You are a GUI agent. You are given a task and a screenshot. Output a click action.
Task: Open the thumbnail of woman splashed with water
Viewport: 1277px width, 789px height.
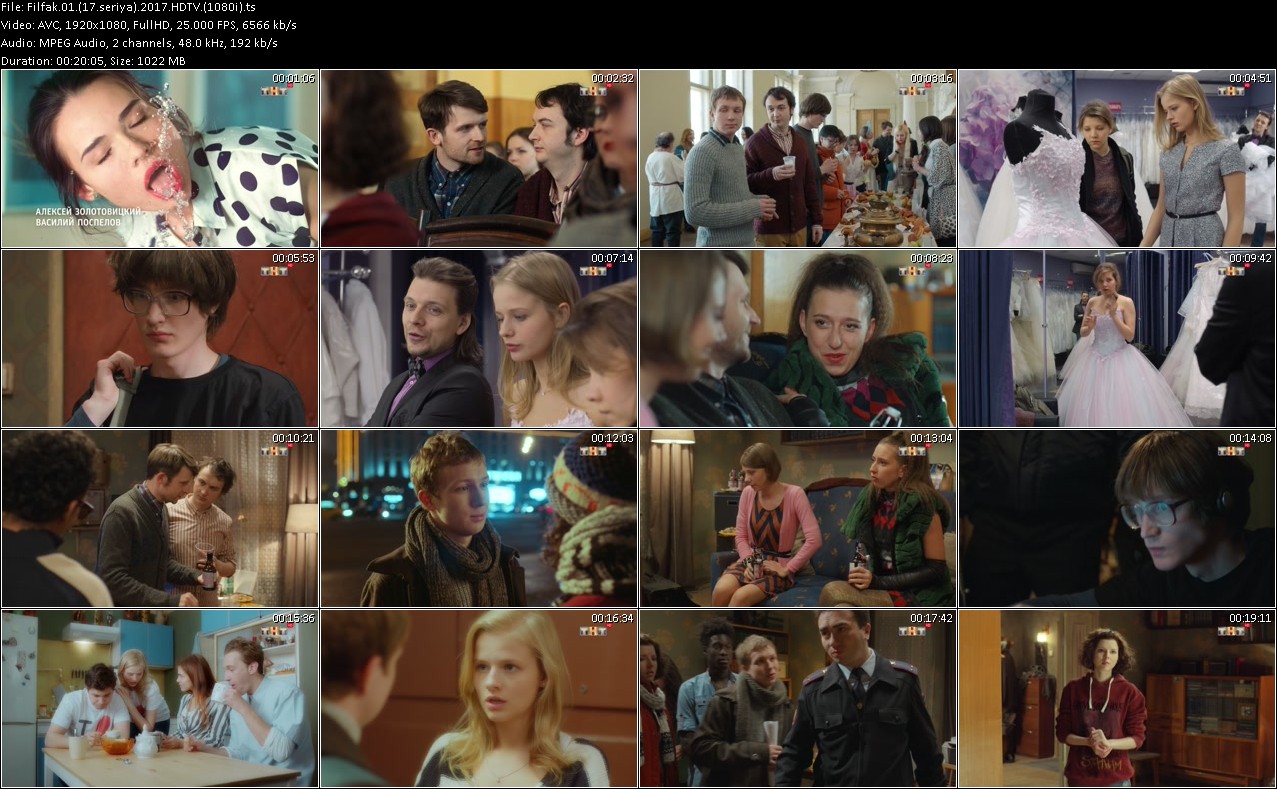pyautogui.click(x=160, y=158)
